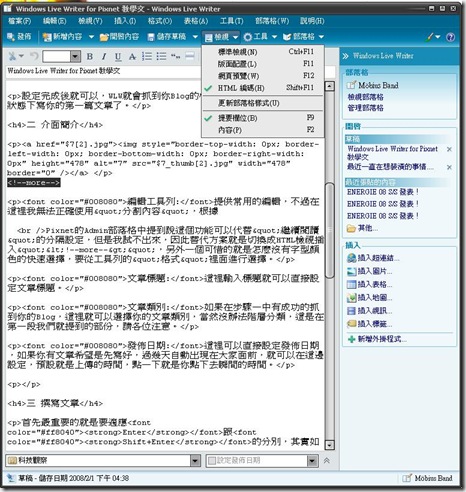Click the 部落格 toolbar icon

coord(287,37)
